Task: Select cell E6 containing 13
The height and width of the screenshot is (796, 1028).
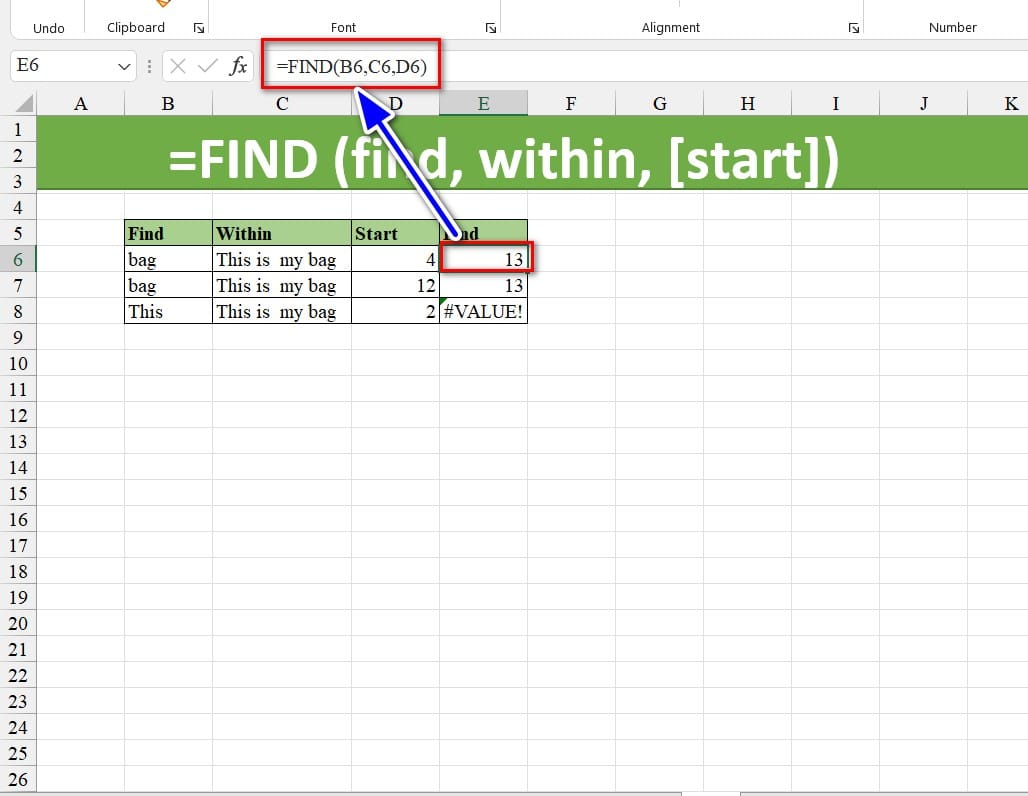Action: [483, 259]
